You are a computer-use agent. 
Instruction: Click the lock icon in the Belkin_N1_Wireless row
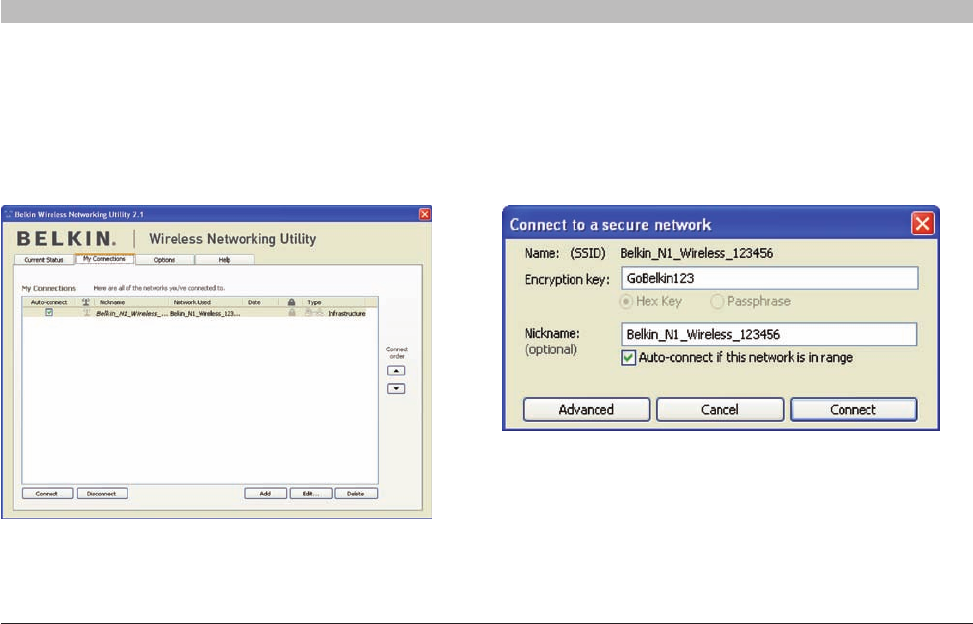[x=292, y=313]
